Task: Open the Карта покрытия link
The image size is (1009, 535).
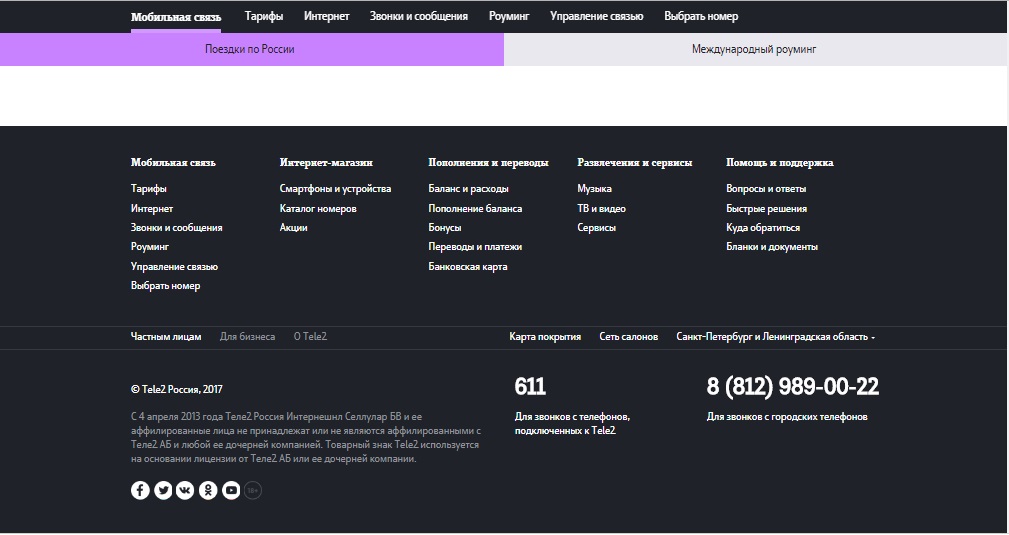Action: pos(545,337)
